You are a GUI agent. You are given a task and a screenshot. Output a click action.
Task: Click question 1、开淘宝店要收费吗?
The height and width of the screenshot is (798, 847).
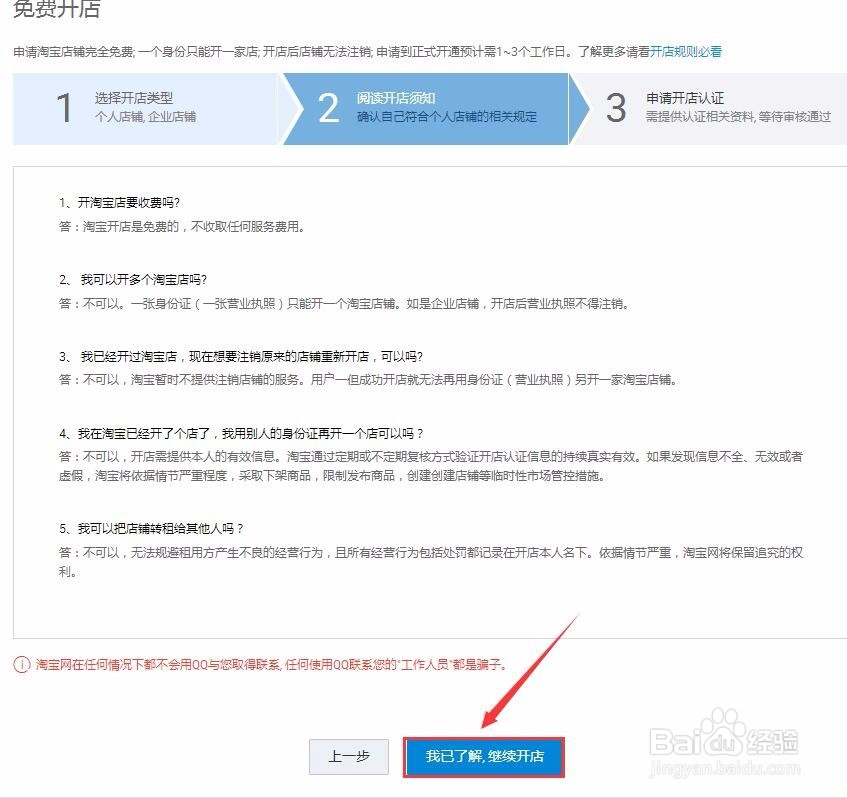click(119, 203)
